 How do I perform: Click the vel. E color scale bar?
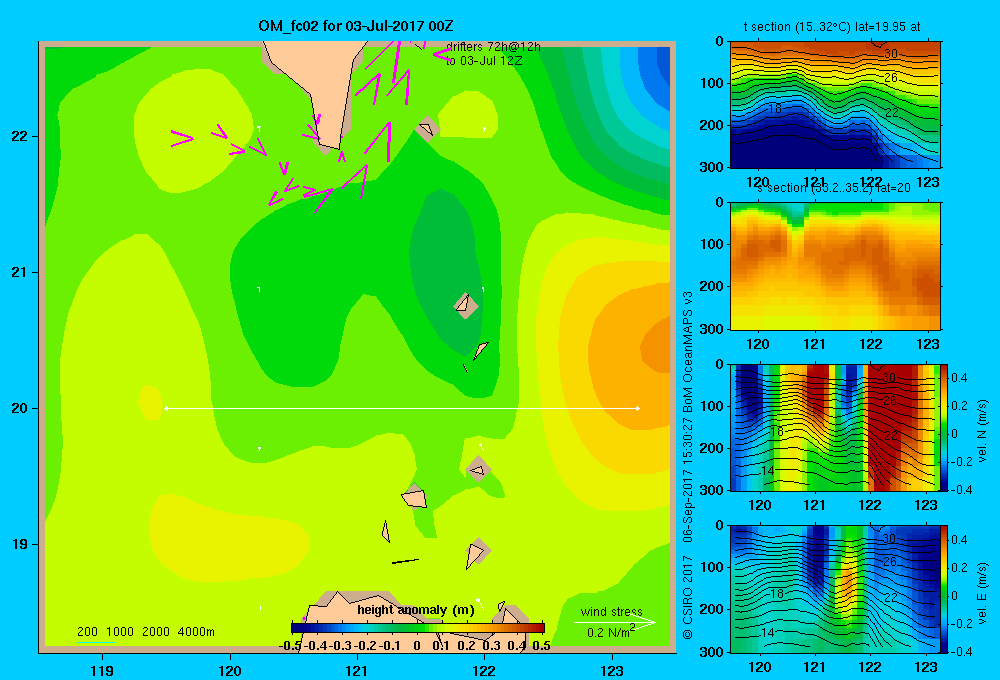pyautogui.click(x=945, y=589)
